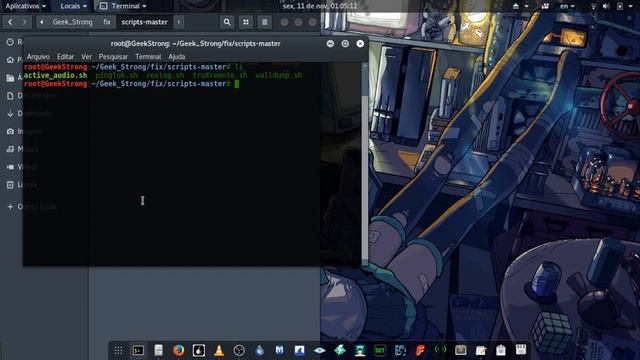The height and width of the screenshot is (360, 640).
Task: Minimize the terminal window
Action: pyautogui.click(x=330, y=44)
